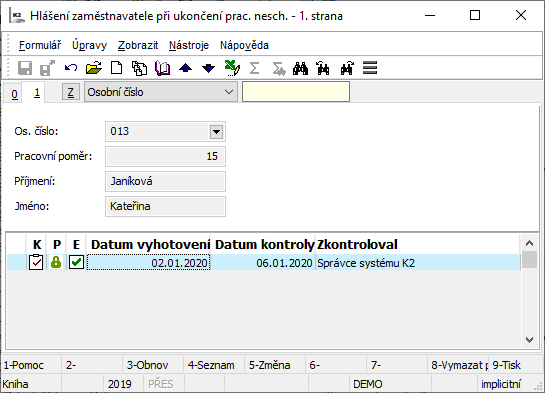Click the Save and close icon
Screen dimensions: 545x393
pyautogui.click(x=47, y=68)
